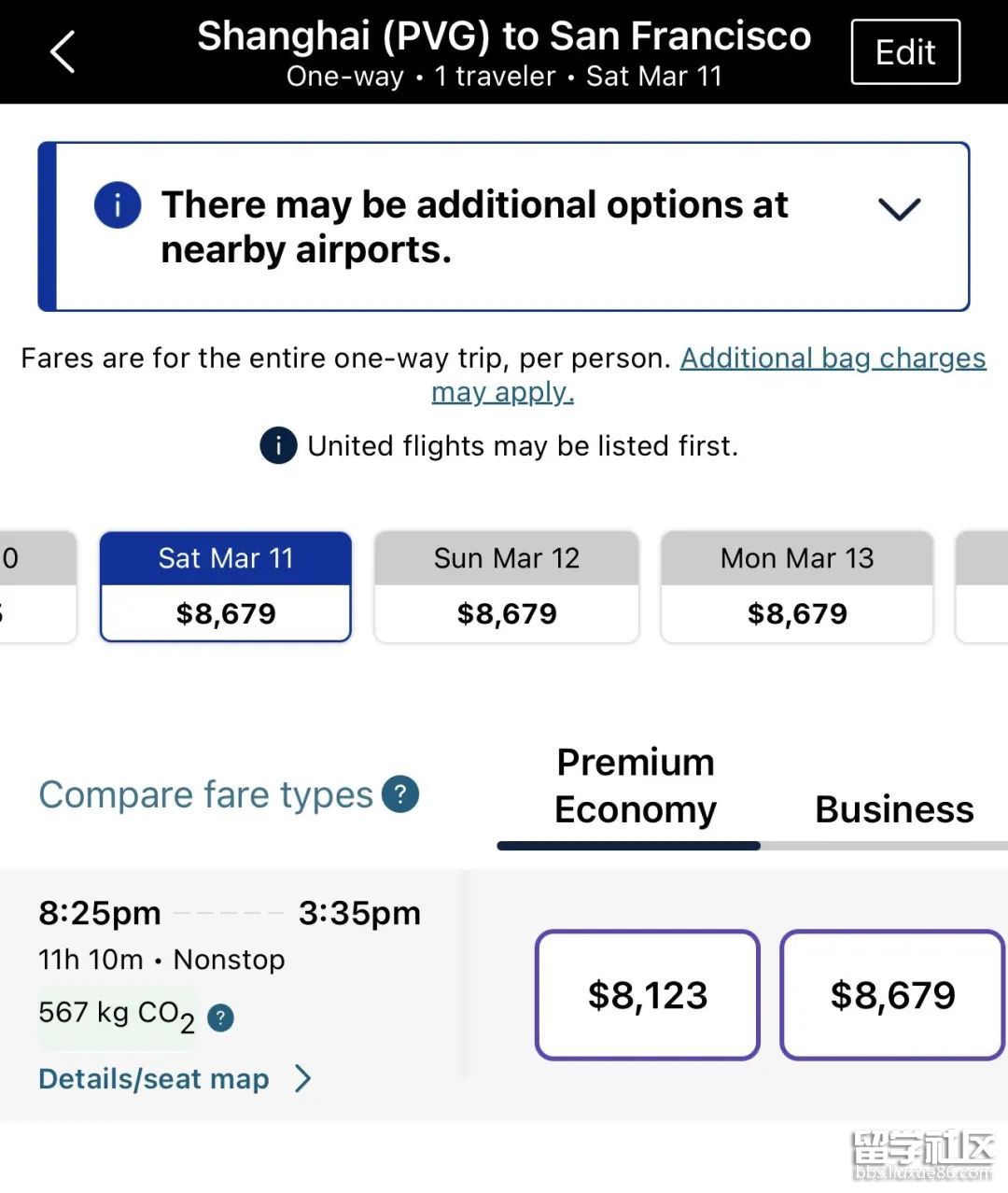Image resolution: width=1008 pixels, height=1193 pixels.
Task: Click Compare fare types link
Action: pos(205,794)
